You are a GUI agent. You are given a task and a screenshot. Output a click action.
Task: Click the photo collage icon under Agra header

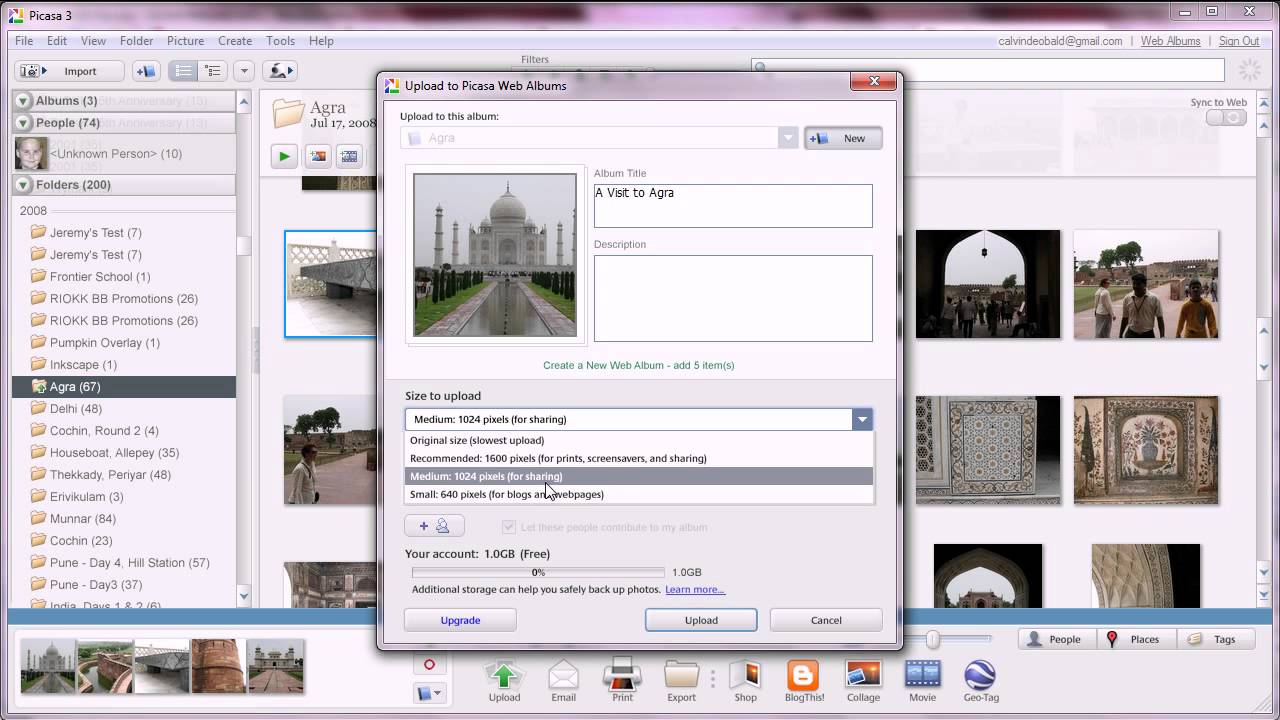pos(318,156)
